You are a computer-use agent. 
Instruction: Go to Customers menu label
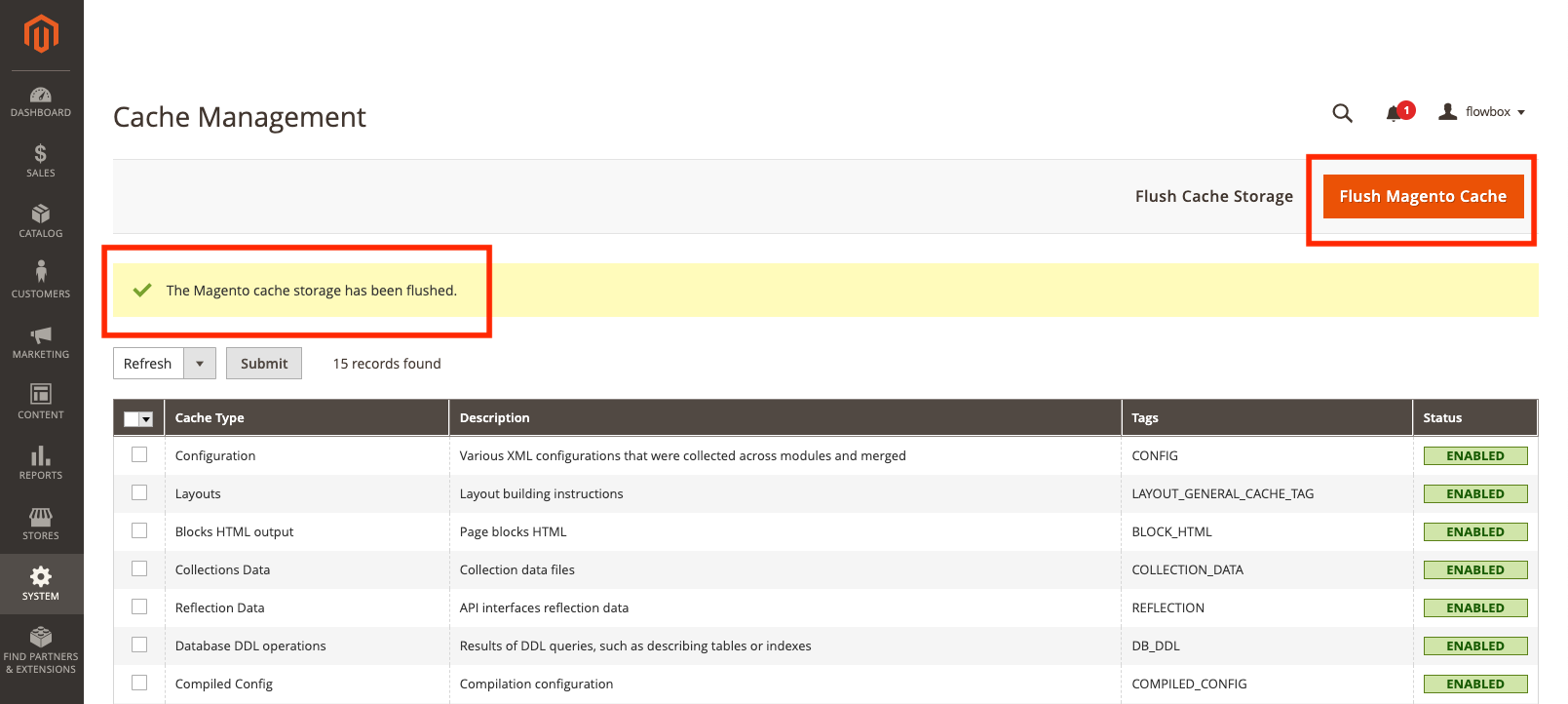41,294
